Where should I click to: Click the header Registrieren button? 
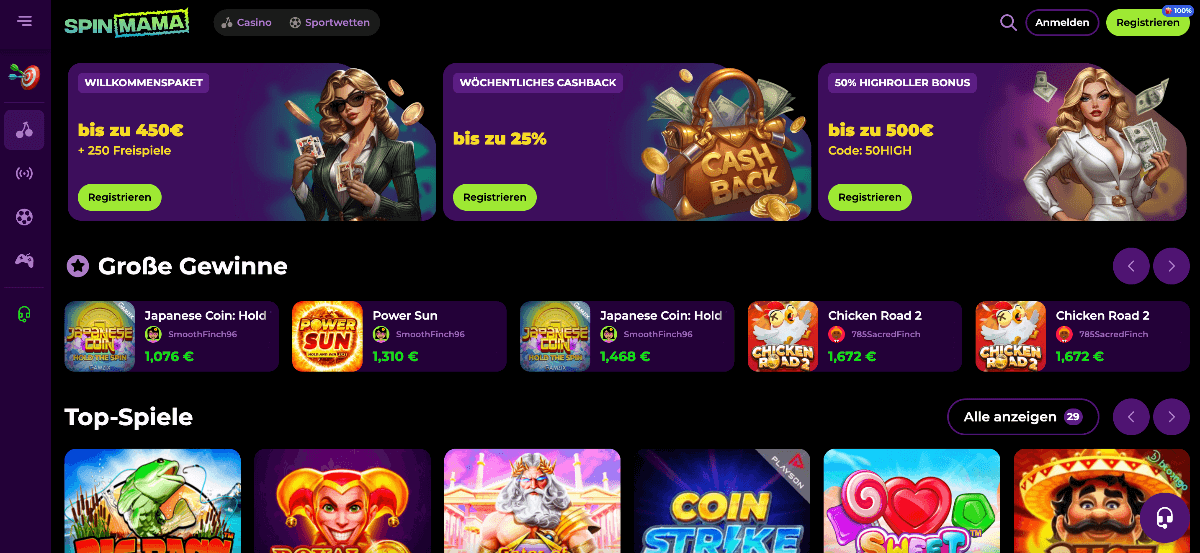point(1148,22)
